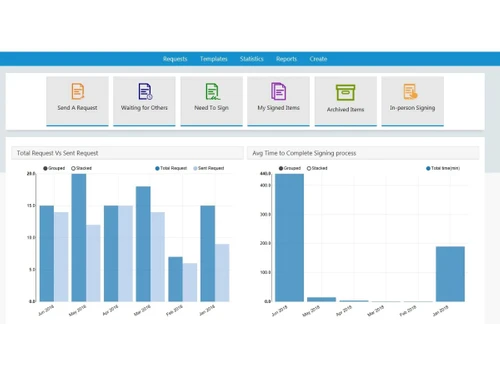Click the '440.0' axis value

265,174
